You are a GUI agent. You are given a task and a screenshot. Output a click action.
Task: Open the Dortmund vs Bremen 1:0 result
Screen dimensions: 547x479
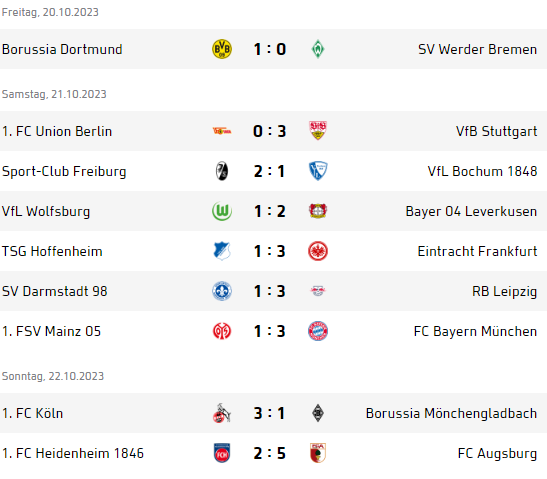tap(270, 49)
